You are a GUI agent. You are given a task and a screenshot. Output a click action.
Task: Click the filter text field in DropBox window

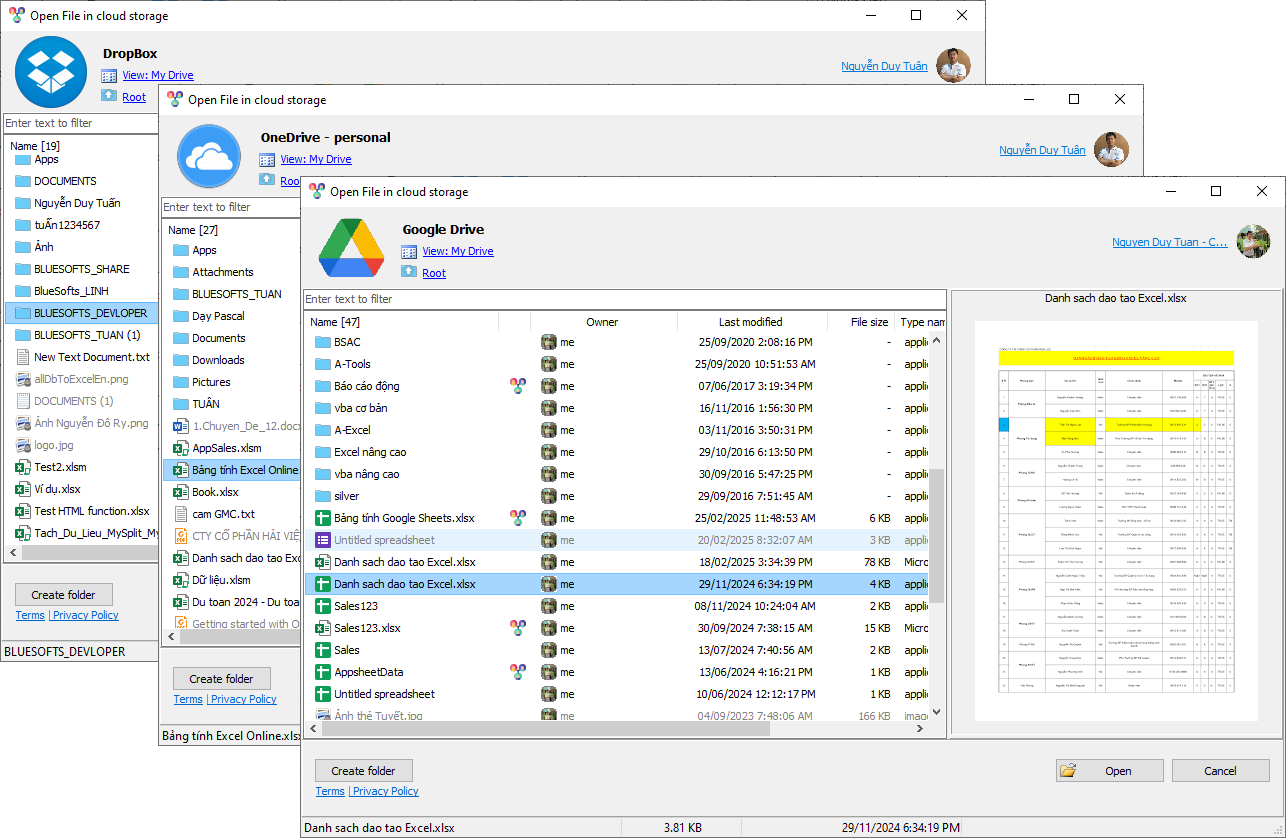[x=81, y=123]
